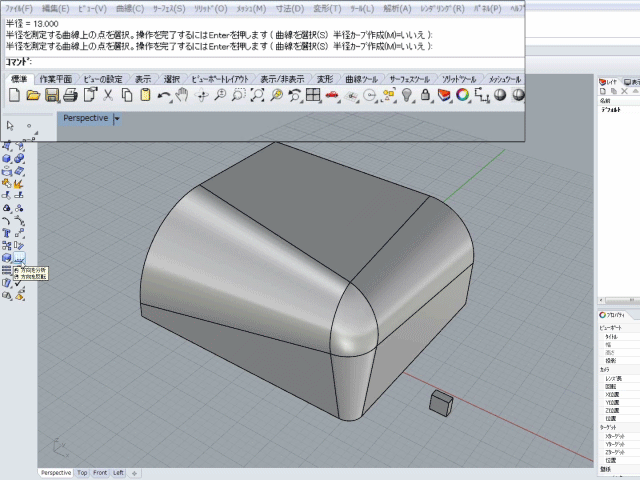Open the 曲線(C) menu
640x480 pixels.
pos(130,9)
